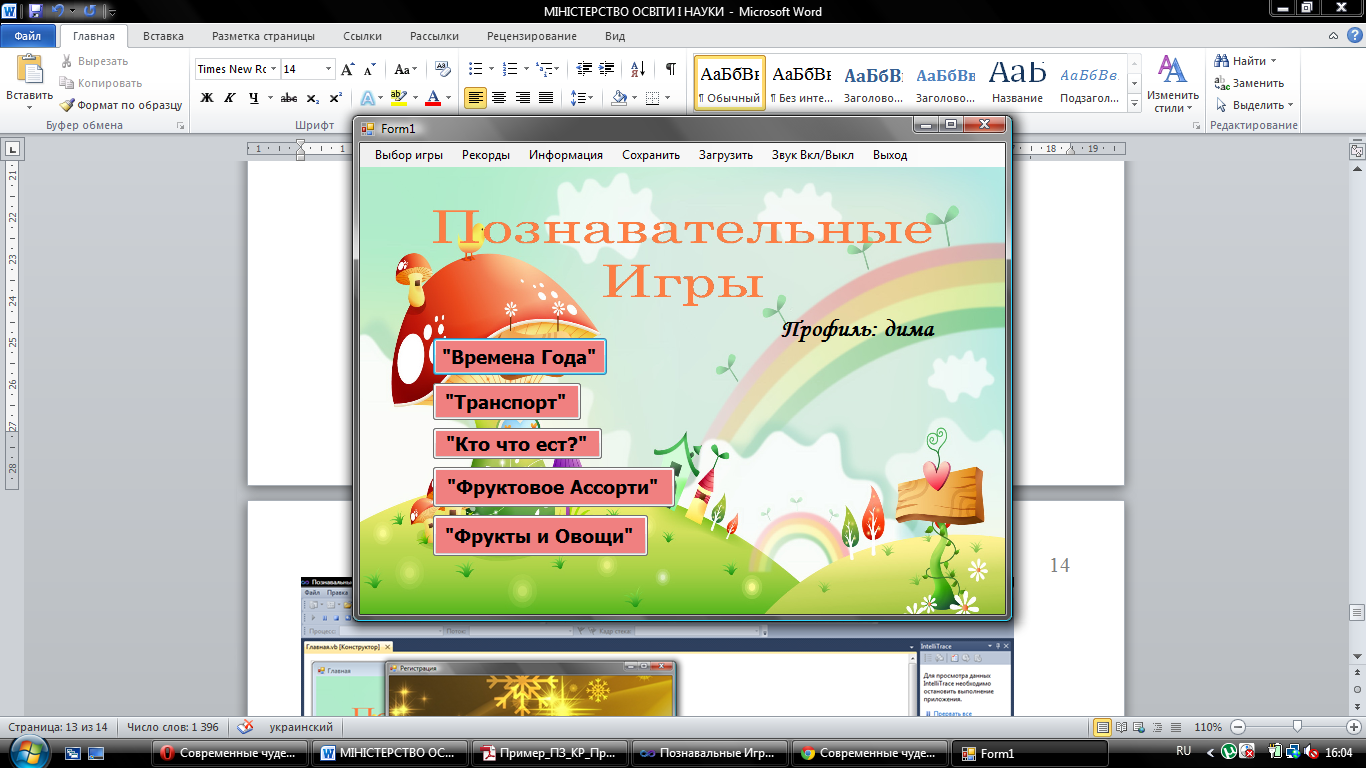The width and height of the screenshot is (1366, 768).
Task: Click the Word zoom slider handle
Action: pos(1297,727)
